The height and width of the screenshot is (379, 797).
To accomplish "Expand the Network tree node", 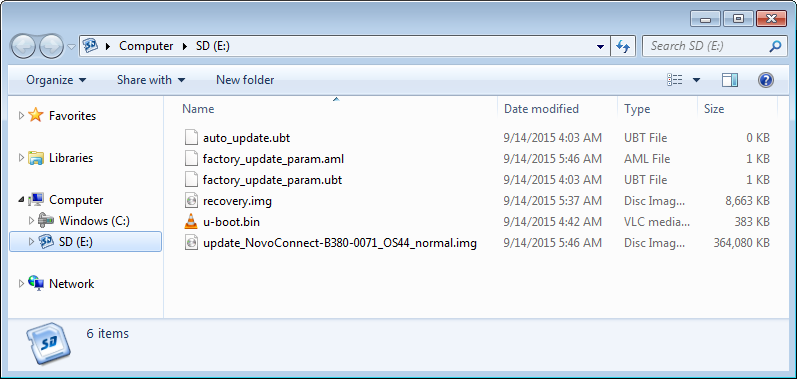I will pos(21,284).
